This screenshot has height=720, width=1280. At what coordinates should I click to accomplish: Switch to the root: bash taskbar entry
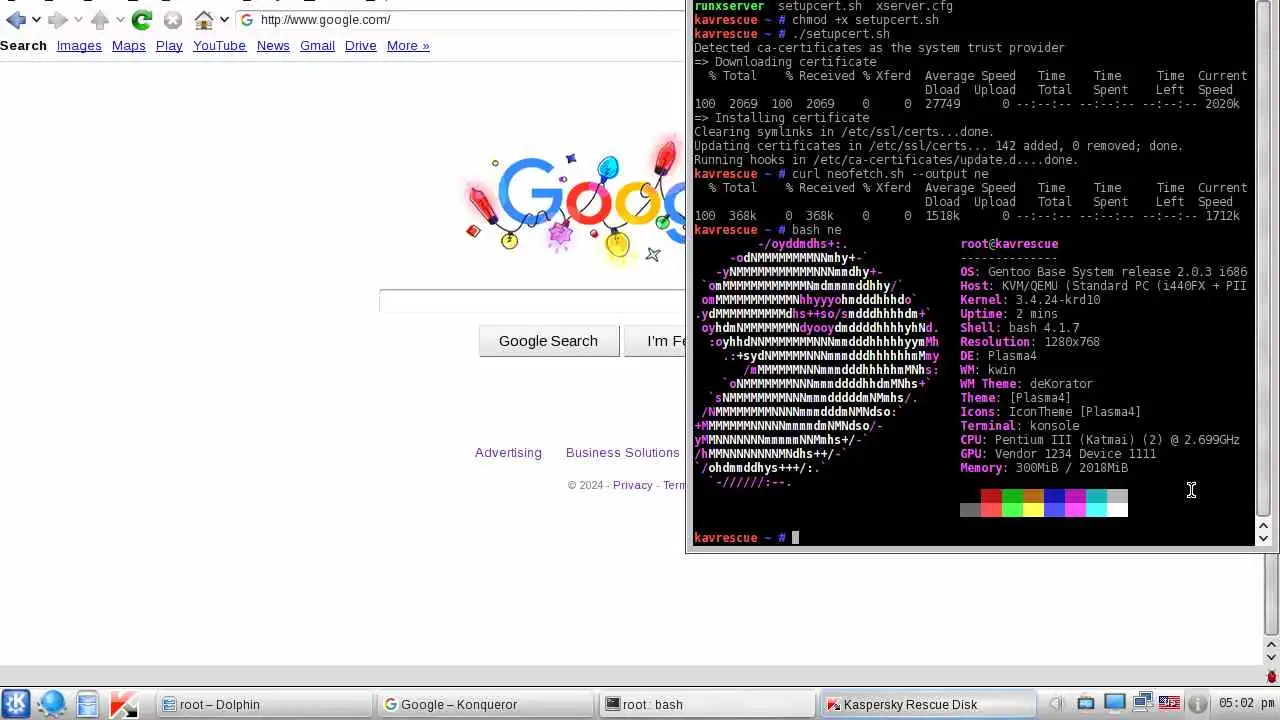click(708, 704)
